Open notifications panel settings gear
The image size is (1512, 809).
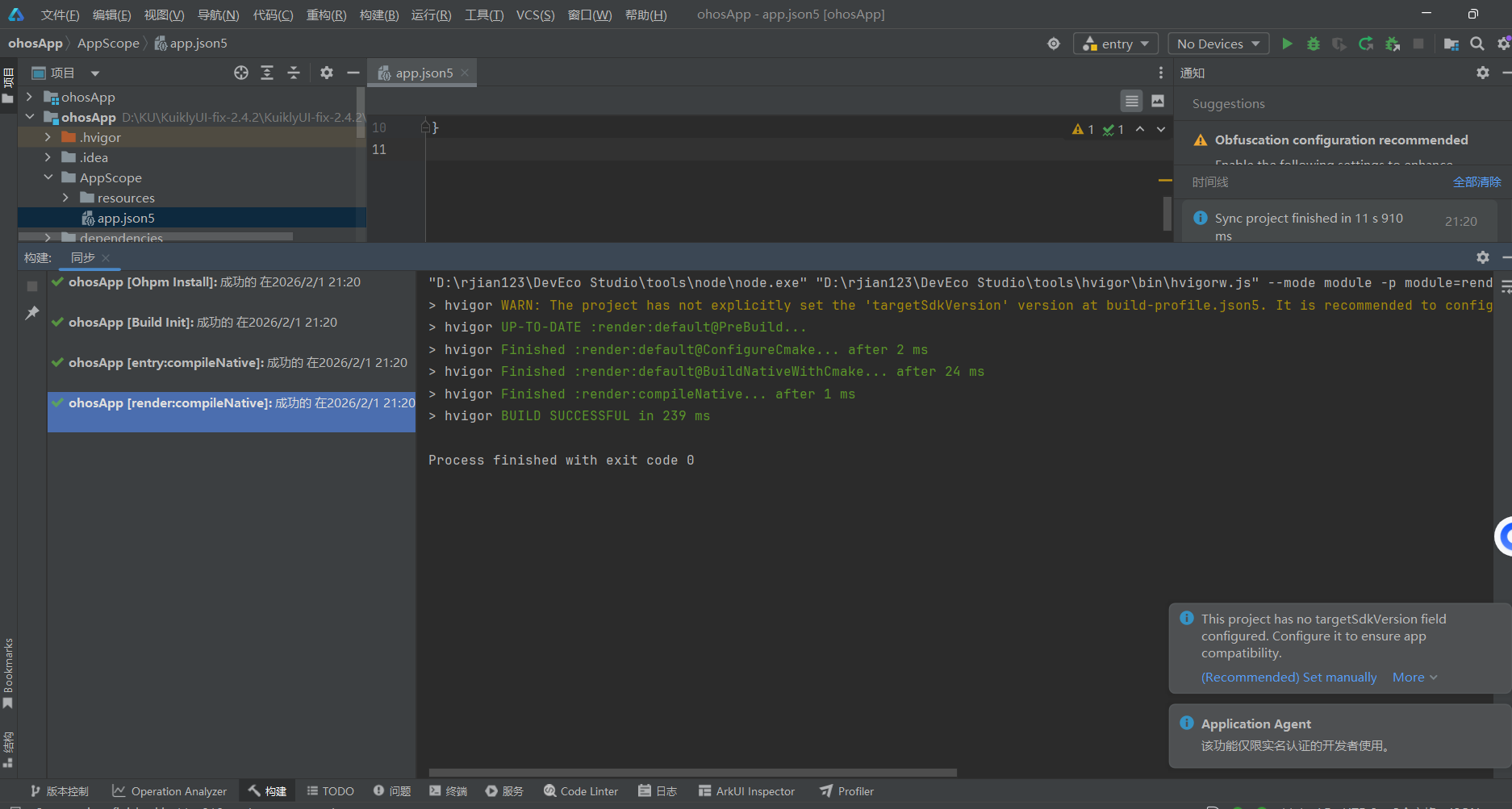pos(1483,73)
